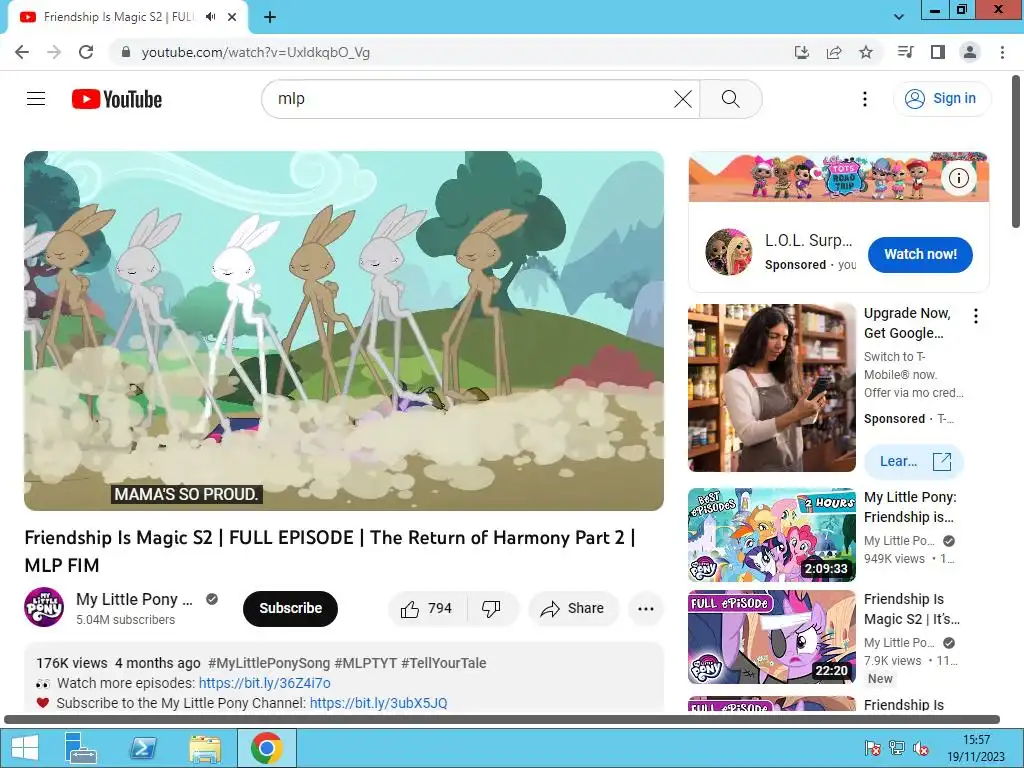
Task: Open the media controls icon in Chrome toolbar
Action: coord(906,52)
